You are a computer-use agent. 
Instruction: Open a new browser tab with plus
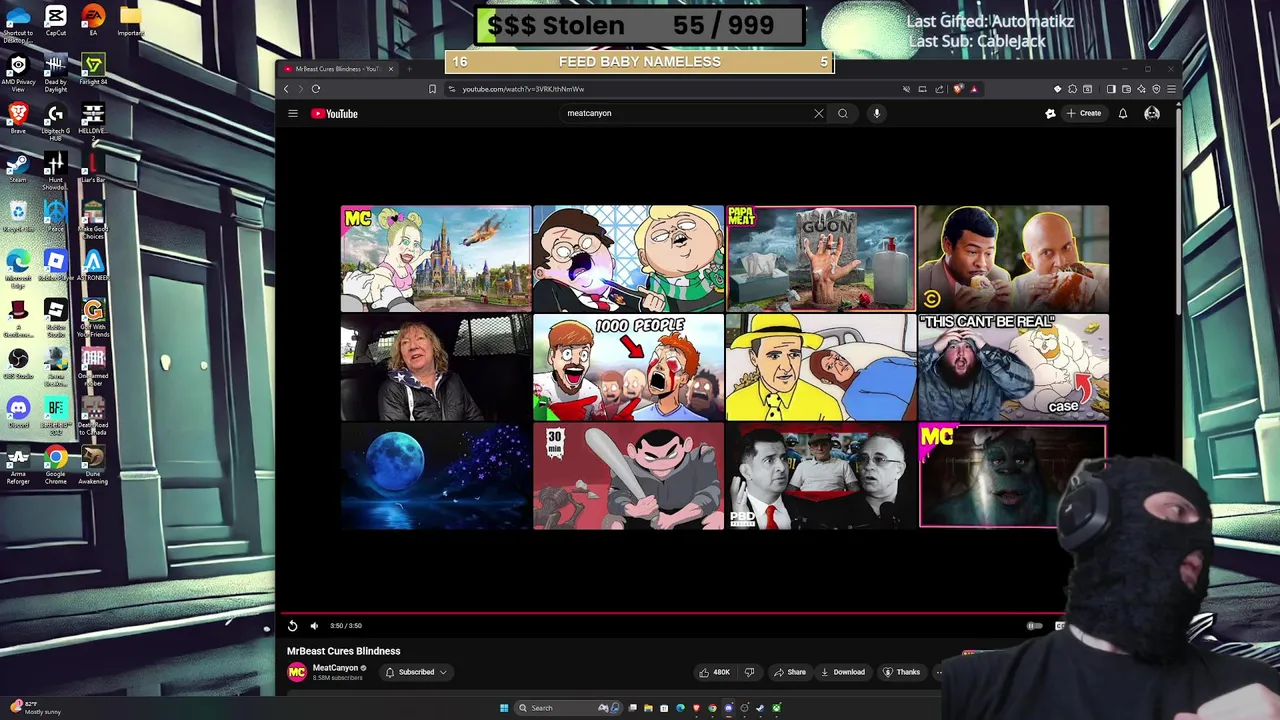(408, 69)
